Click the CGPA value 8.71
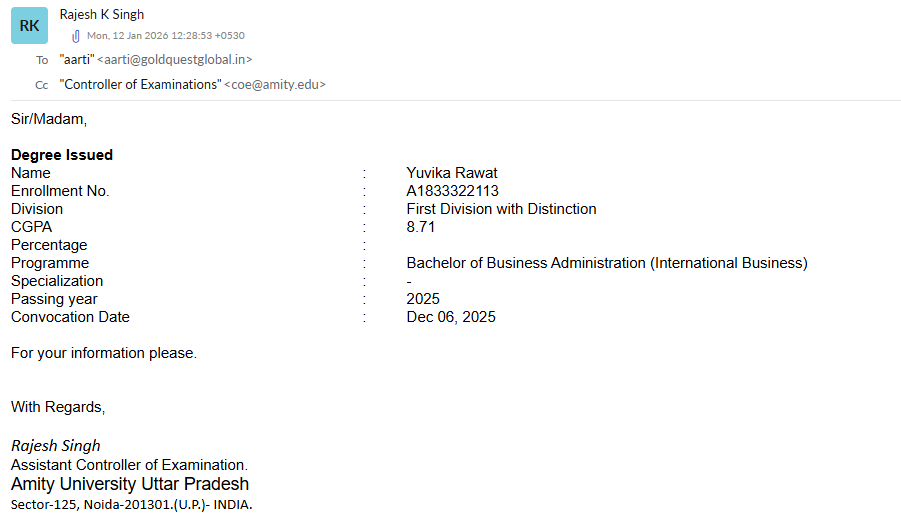This screenshot has width=901, height=526. (421, 227)
